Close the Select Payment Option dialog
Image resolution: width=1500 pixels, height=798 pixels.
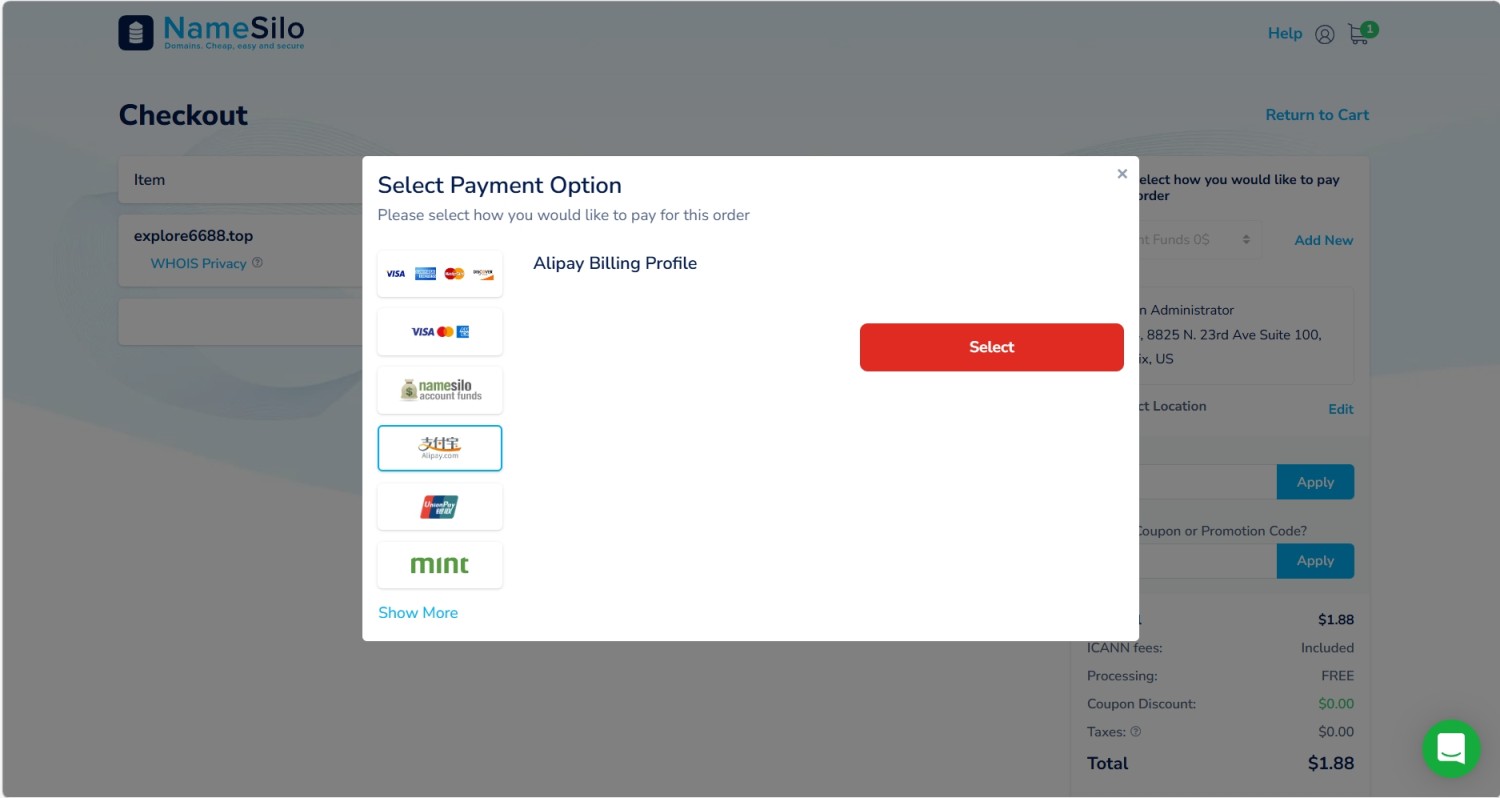pos(1122,174)
